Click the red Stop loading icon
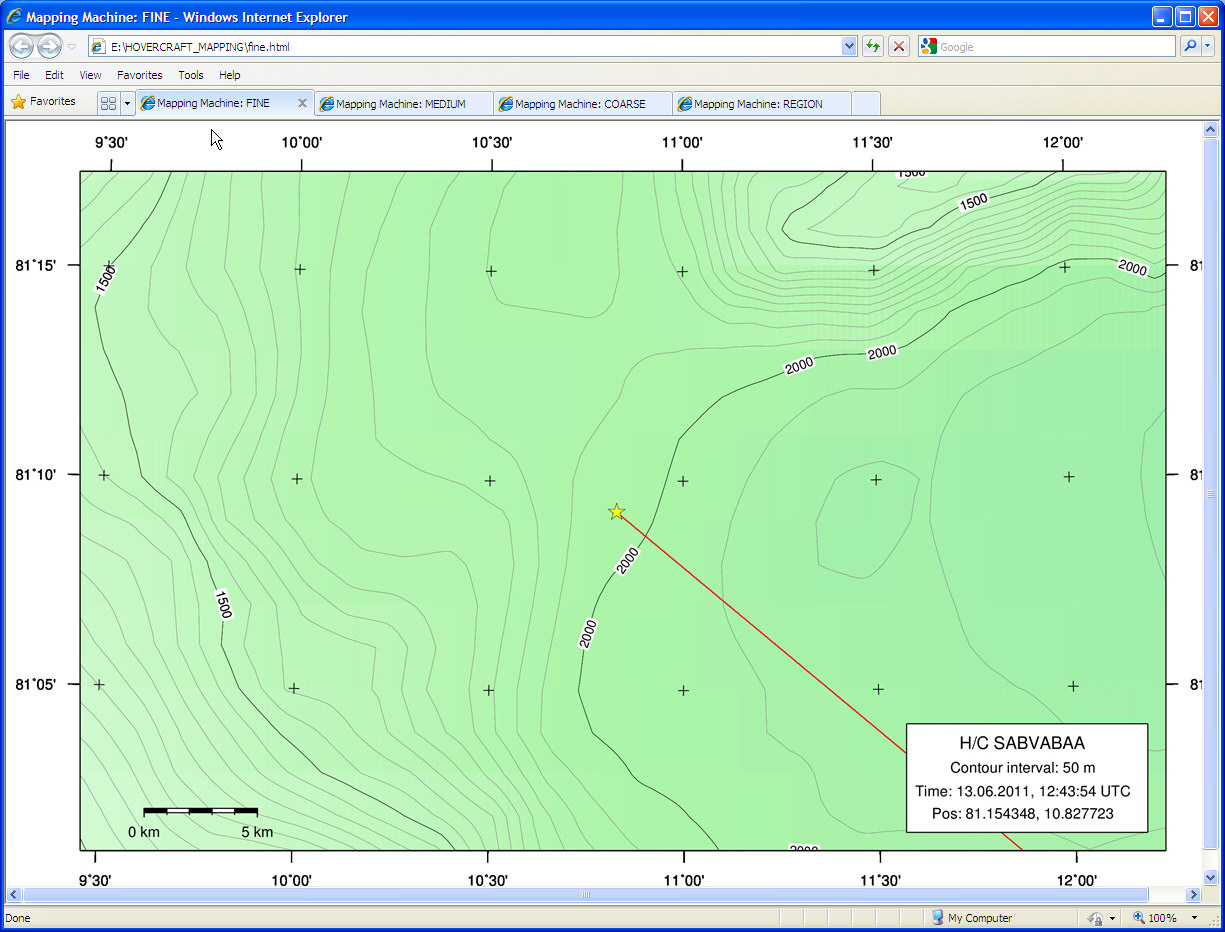Screen dimensions: 1225x932 click(899, 46)
